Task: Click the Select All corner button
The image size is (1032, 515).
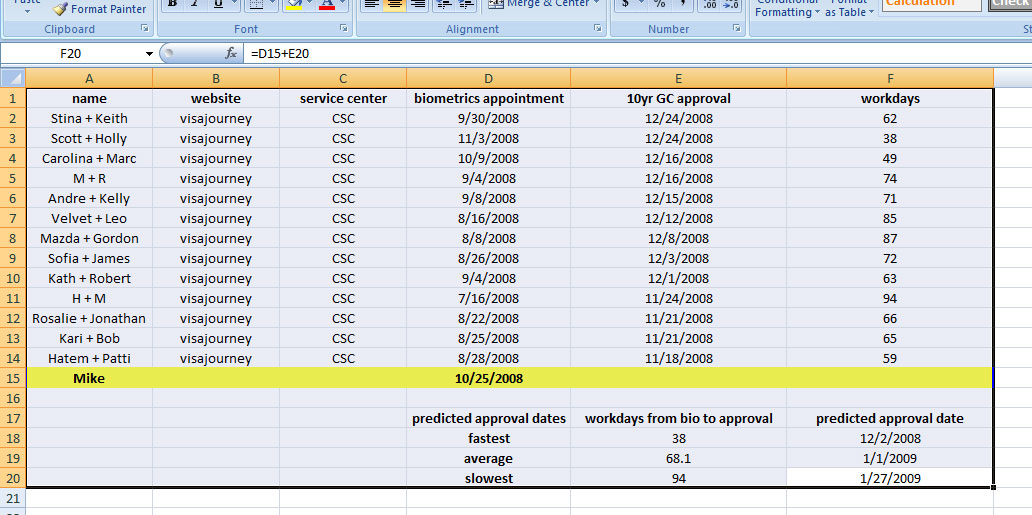Action: click(x=13, y=78)
